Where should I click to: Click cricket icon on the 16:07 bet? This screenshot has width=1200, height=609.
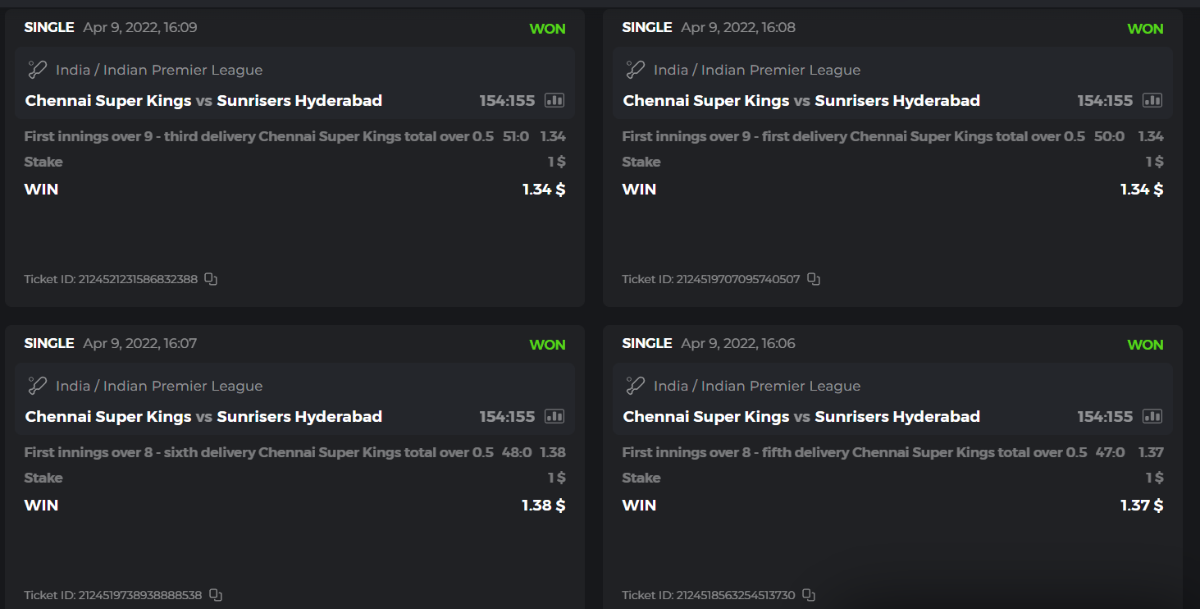coord(38,386)
